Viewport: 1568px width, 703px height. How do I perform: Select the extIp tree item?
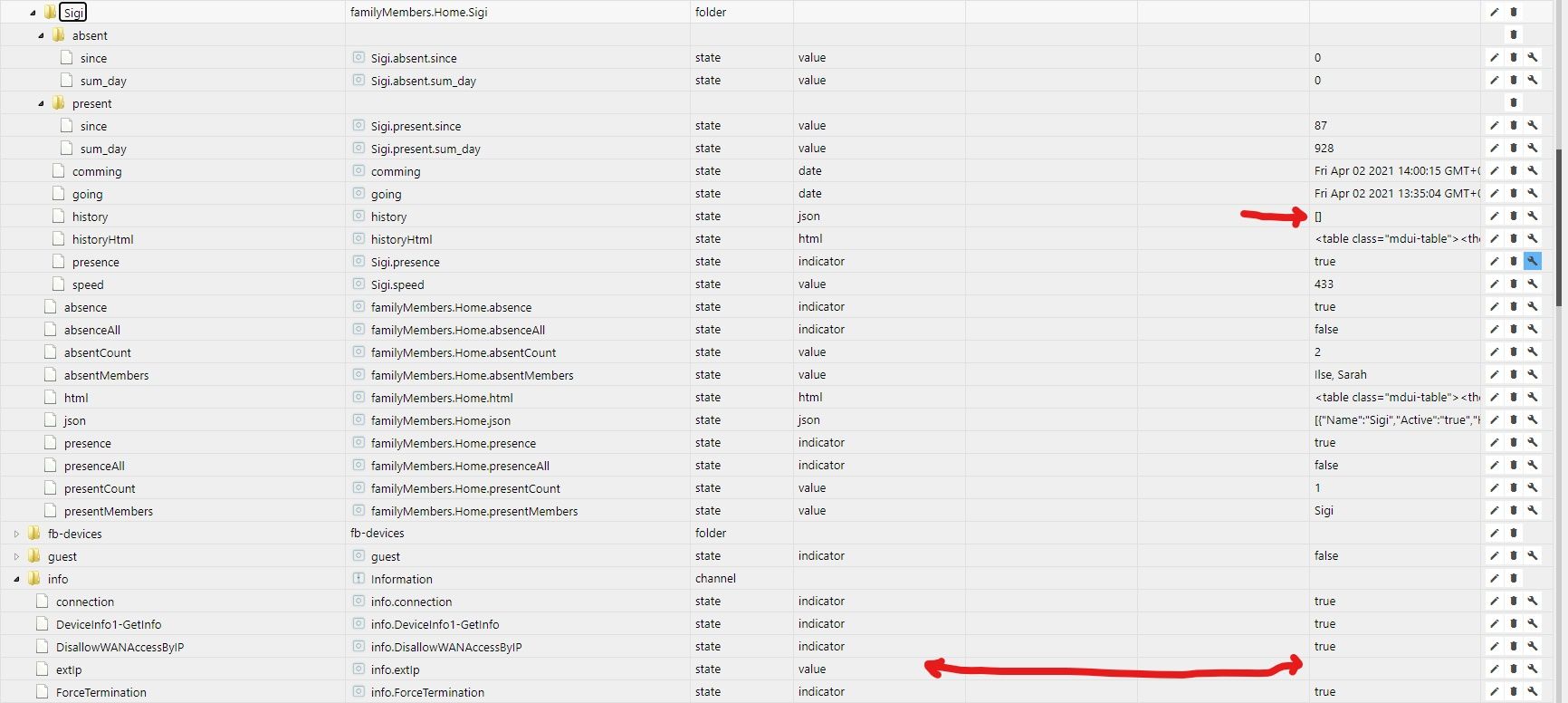click(x=69, y=669)
